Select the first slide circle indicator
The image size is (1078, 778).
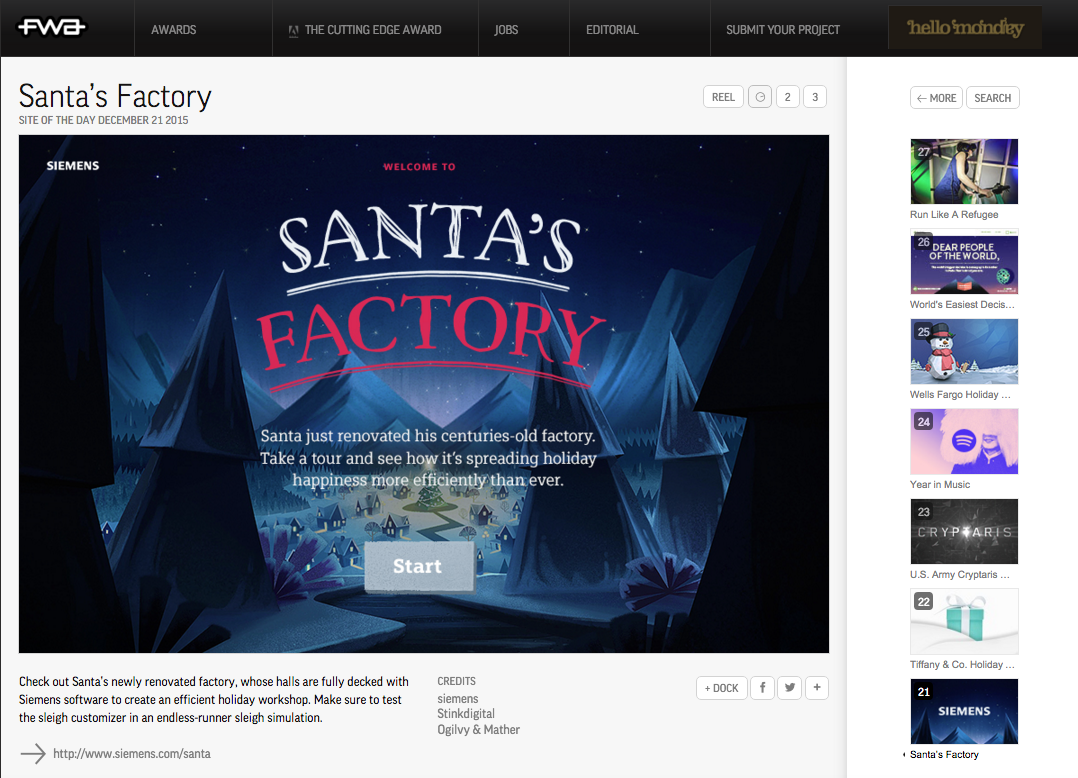point(760,97)
